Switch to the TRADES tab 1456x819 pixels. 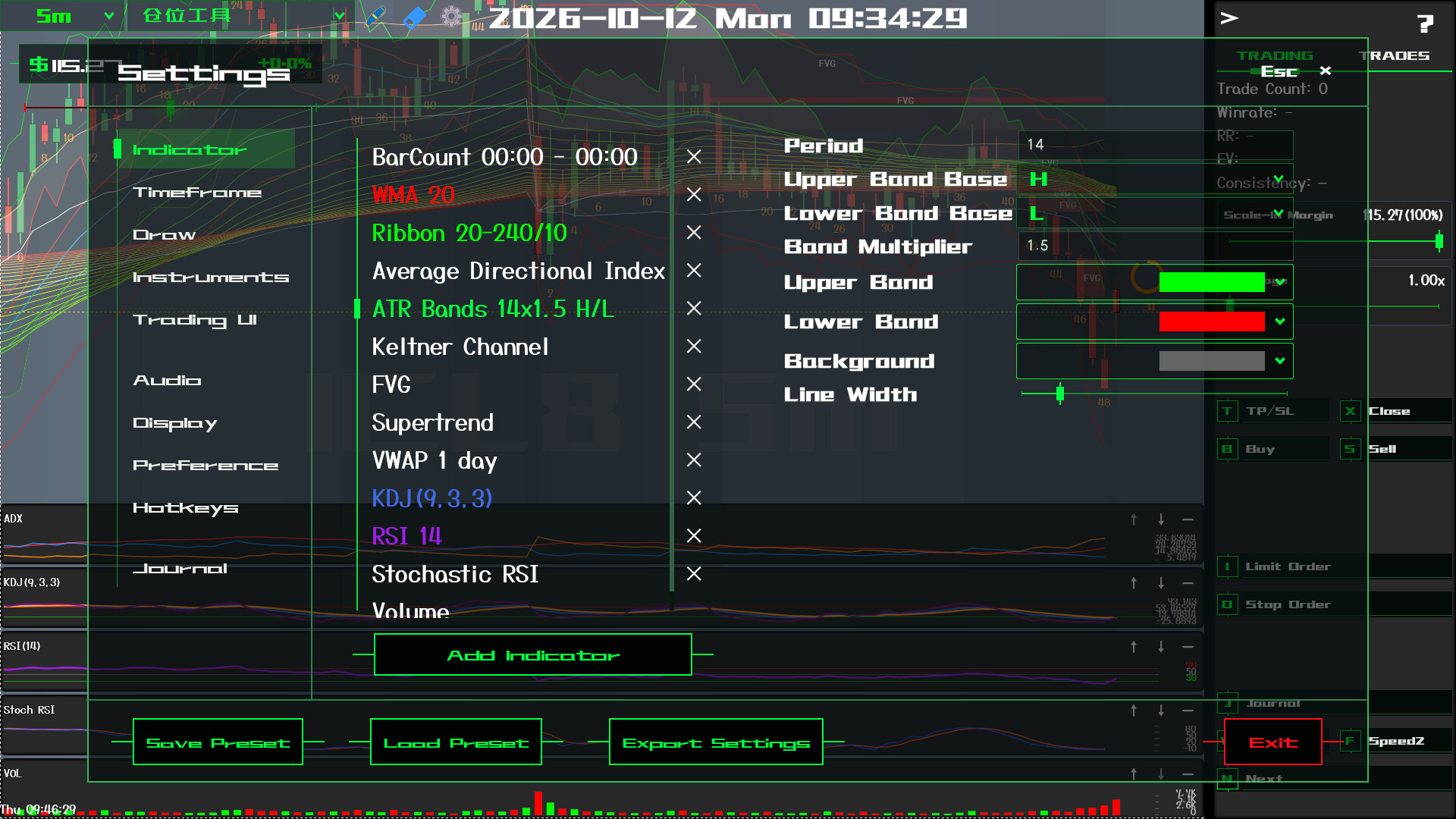click(x=1394, y=56)
